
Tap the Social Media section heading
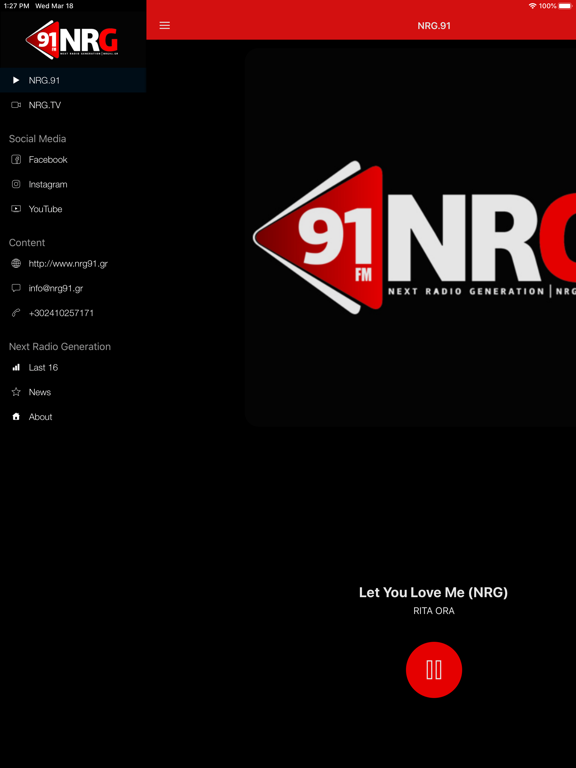tap(37, 139)
